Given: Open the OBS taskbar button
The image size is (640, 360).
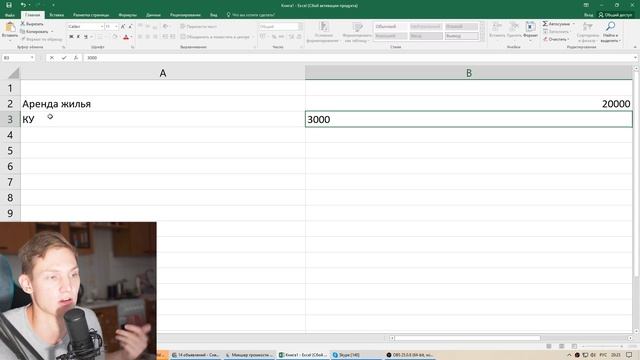Looking at the screenshot, I should [x=410, y=355].
